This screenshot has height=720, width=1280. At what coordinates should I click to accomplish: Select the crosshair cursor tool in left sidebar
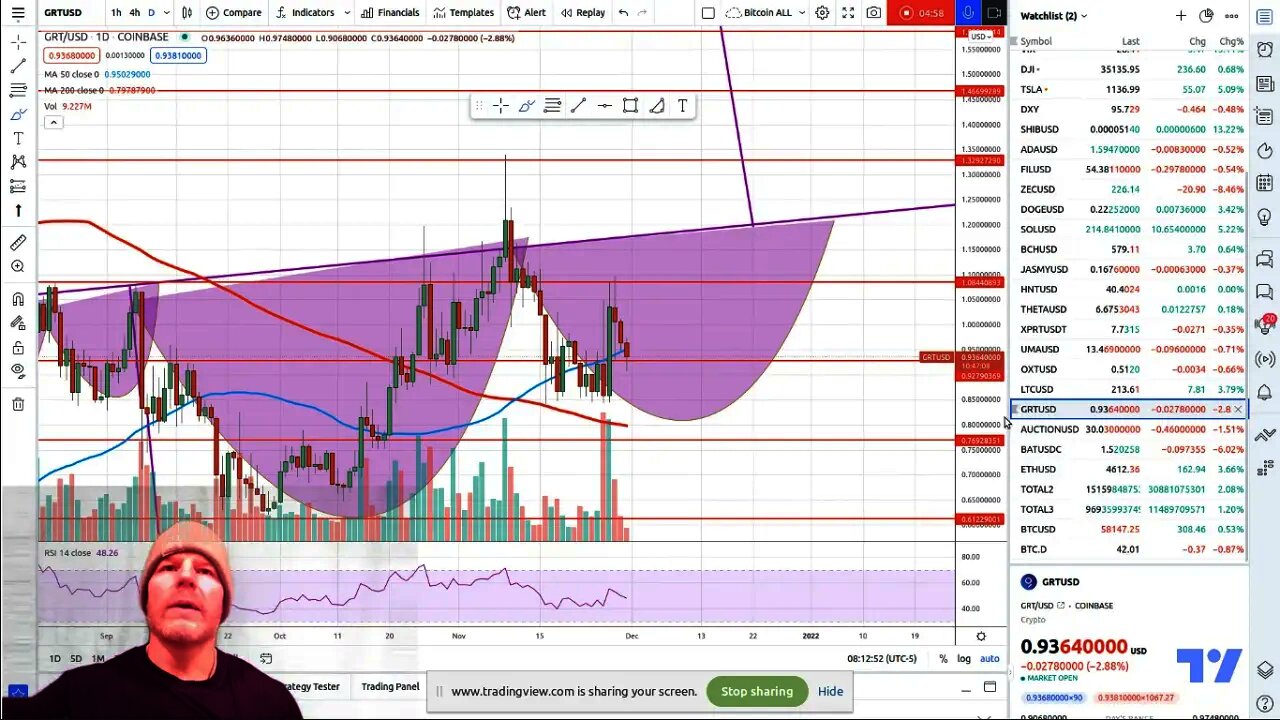[x=18, y=42]
